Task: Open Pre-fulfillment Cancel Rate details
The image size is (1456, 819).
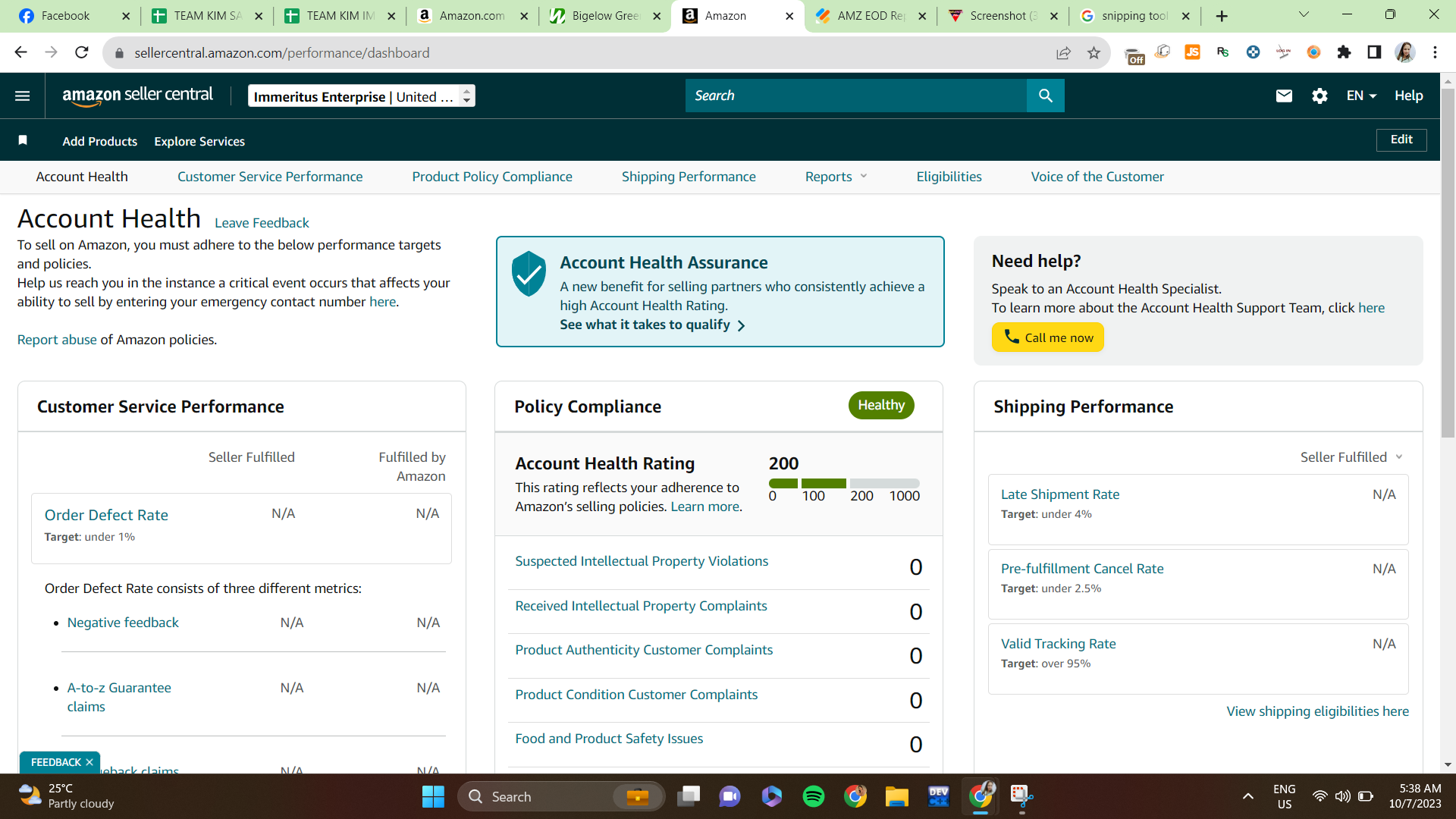Action: click(1082, 569)
